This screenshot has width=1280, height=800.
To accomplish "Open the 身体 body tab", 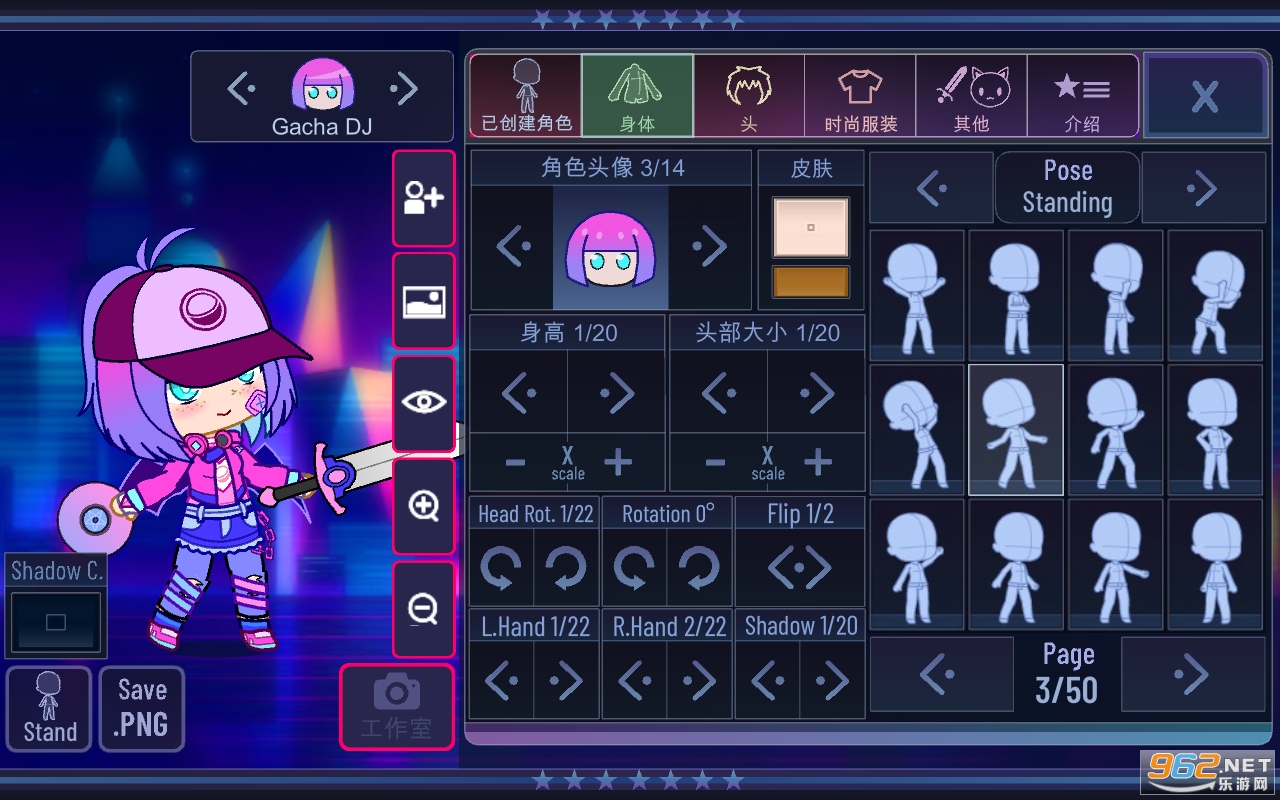I will 637,96.
